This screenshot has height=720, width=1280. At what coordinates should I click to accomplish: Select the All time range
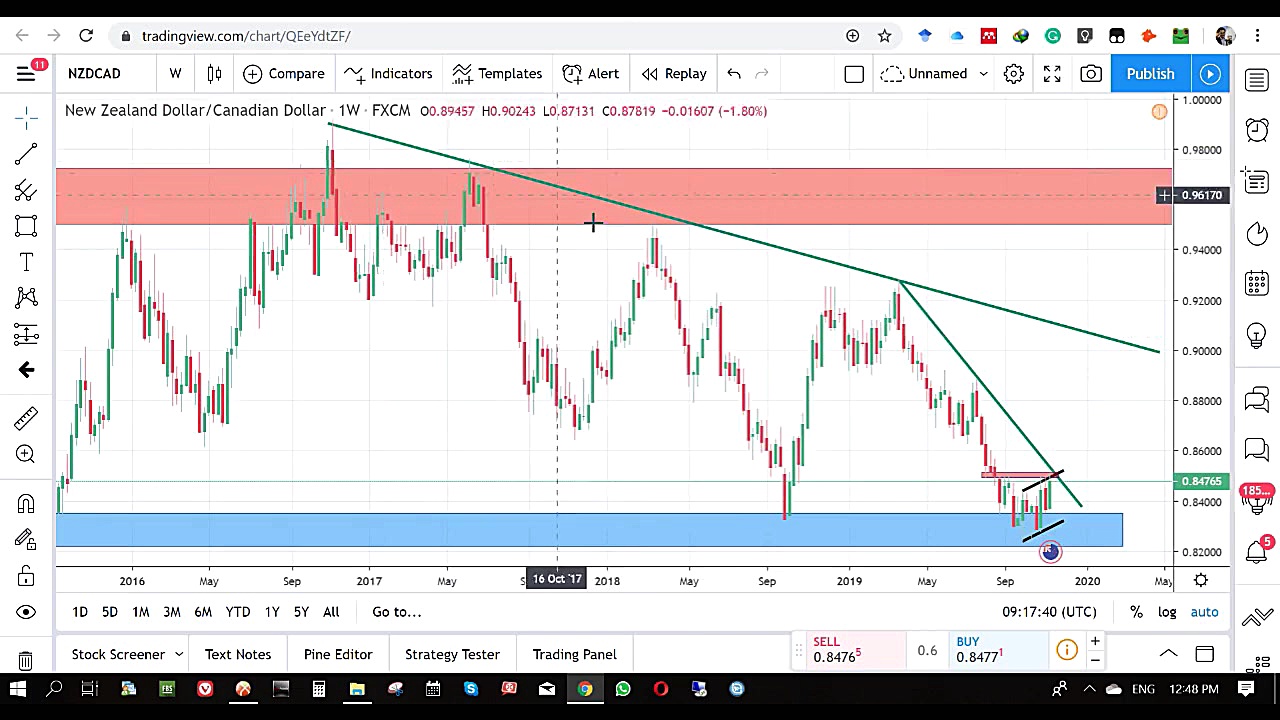point(331,612)
